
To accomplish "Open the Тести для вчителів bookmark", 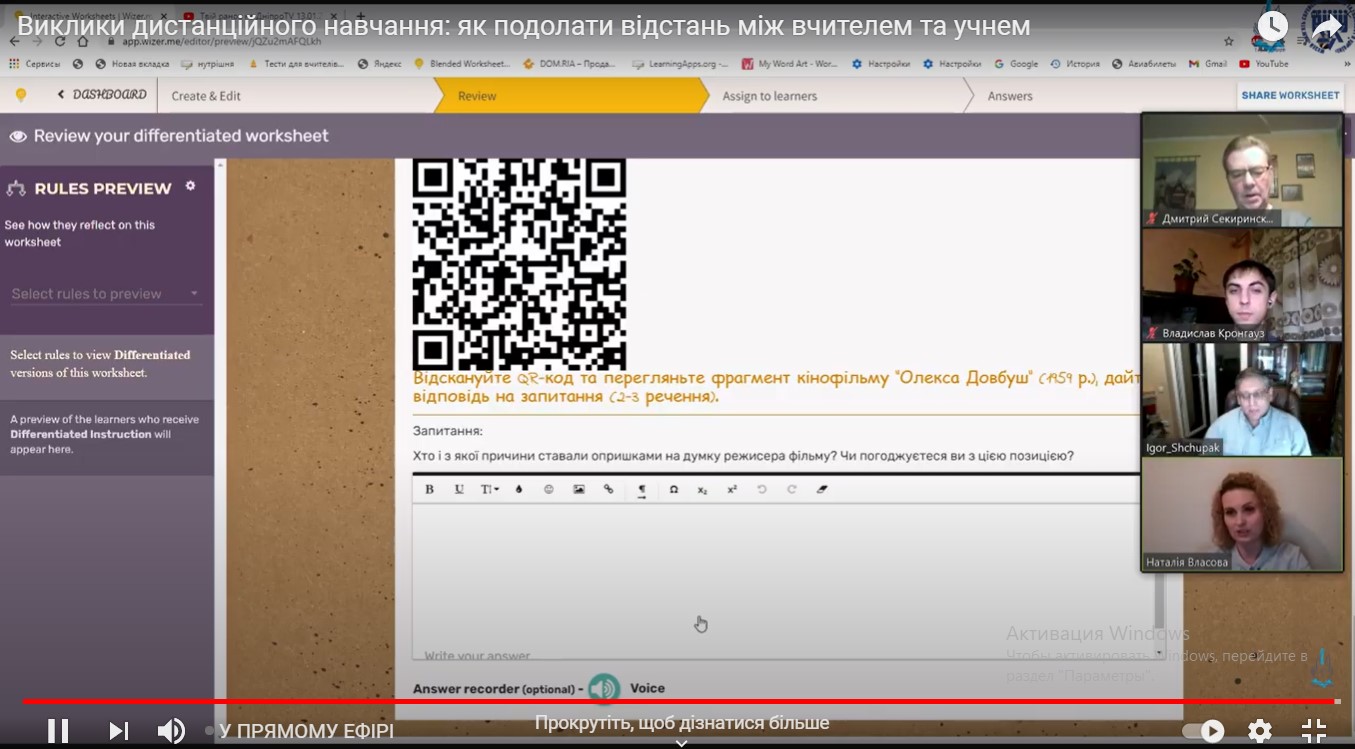I will (296, 64).
